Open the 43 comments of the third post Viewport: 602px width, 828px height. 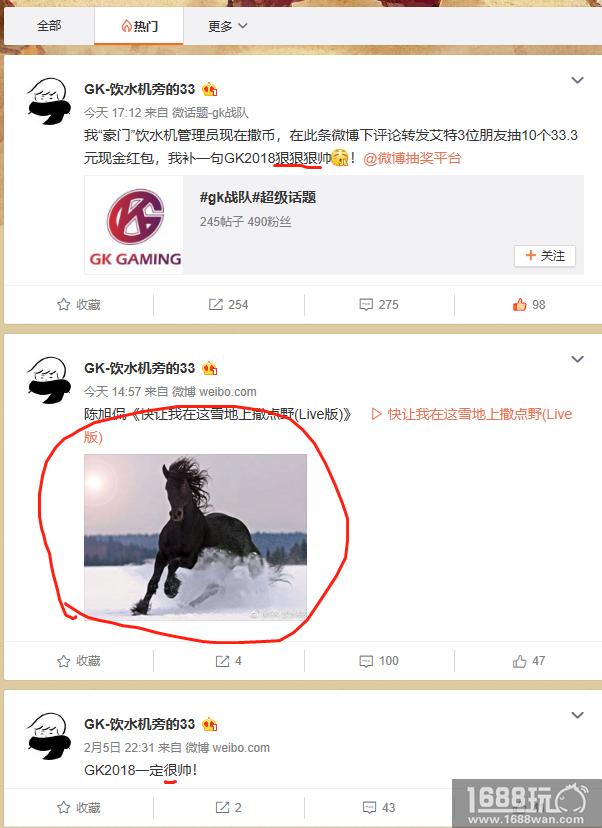point(379,807)
